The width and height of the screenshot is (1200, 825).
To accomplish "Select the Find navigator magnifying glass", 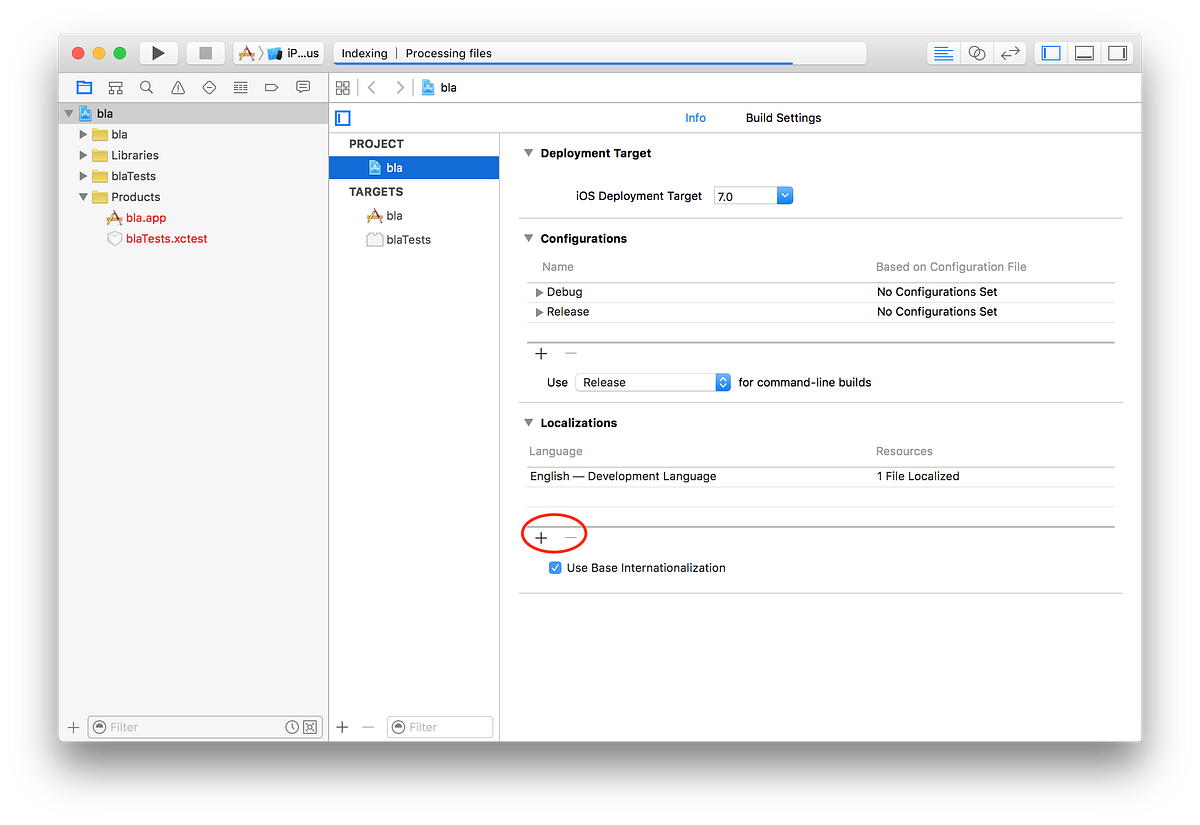I will (x=146, y=87).
